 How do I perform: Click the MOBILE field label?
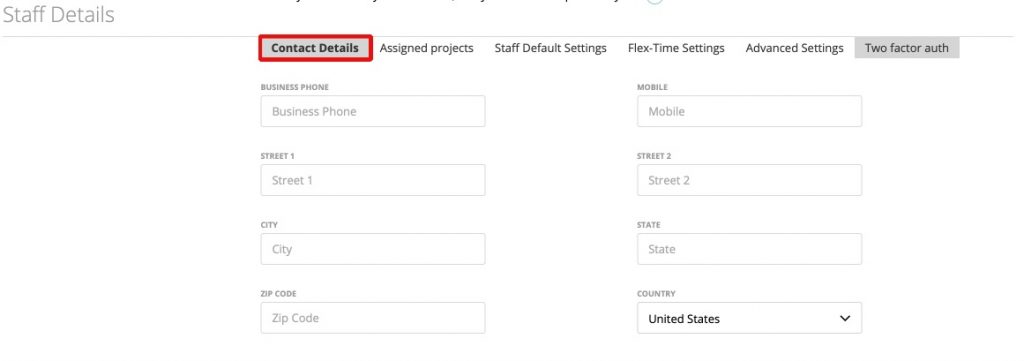(x=652, y=87)
